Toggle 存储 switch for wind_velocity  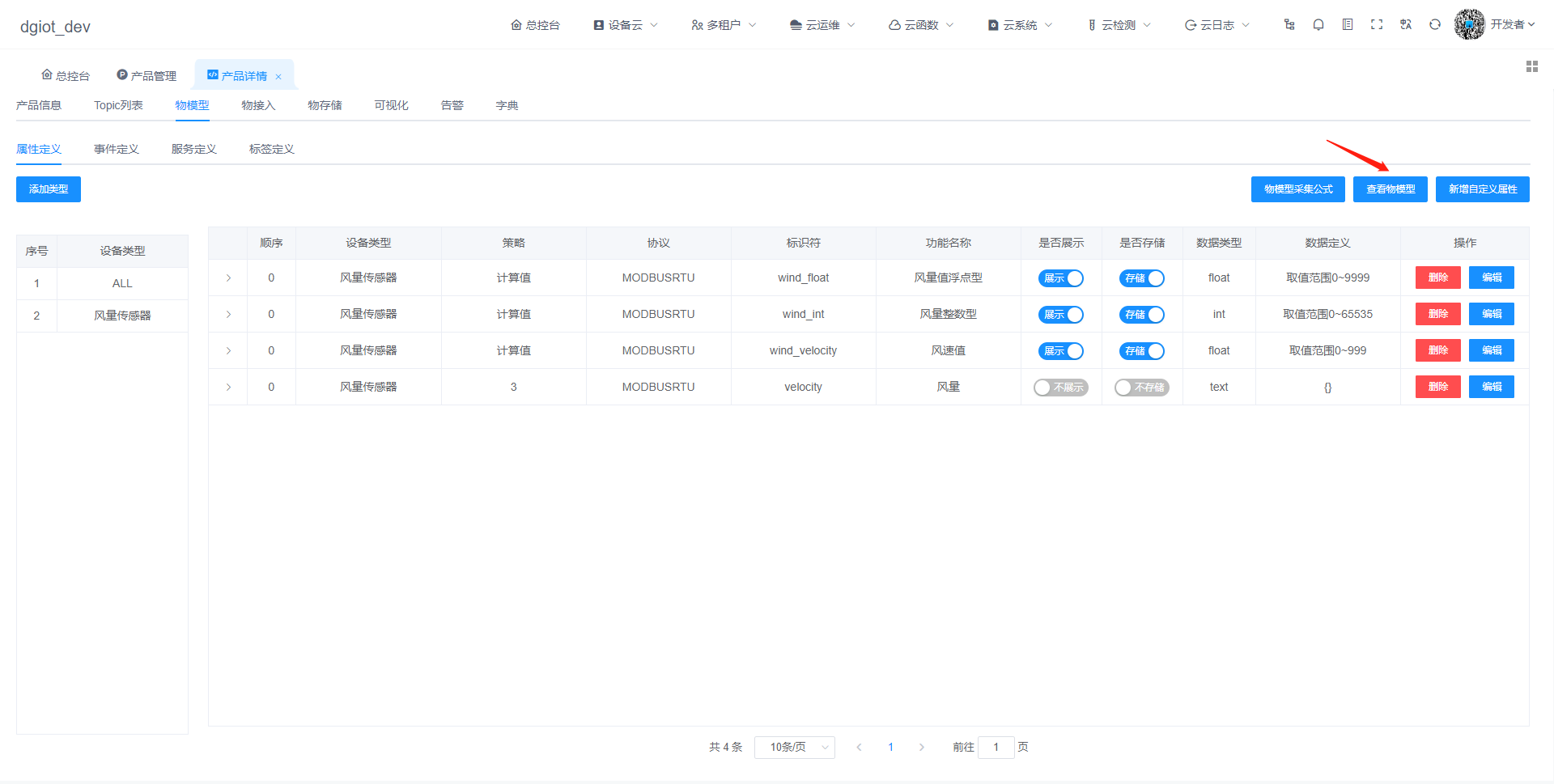(x=1142, y=351)
